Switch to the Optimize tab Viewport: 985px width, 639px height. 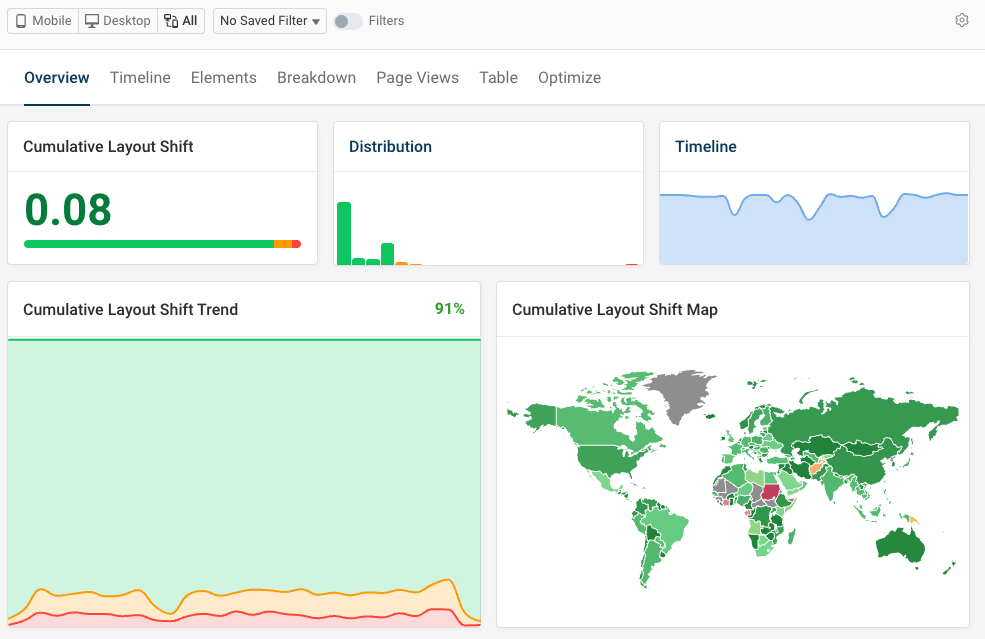point(569,77)
